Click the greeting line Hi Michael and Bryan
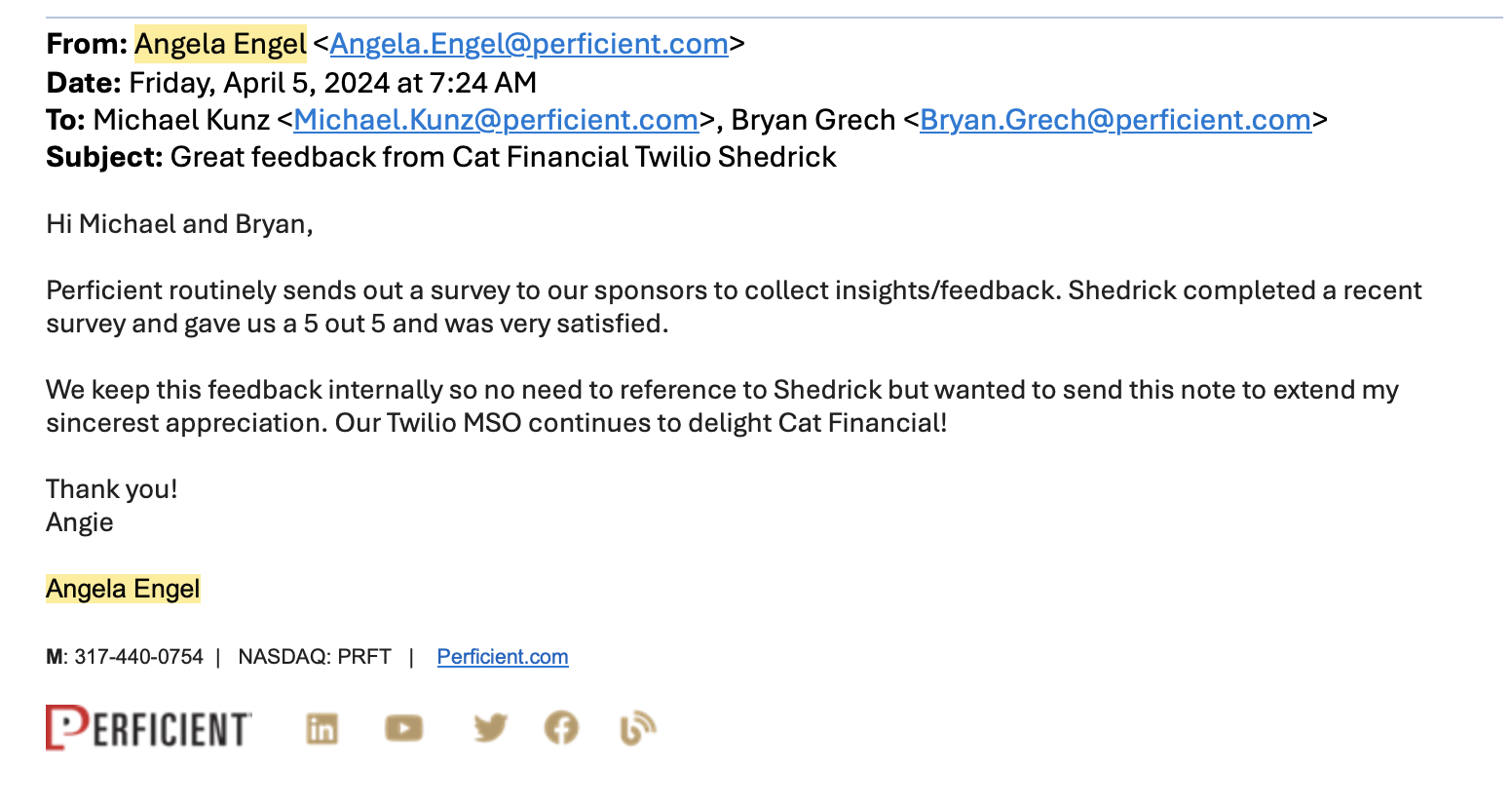 (179, 224)
